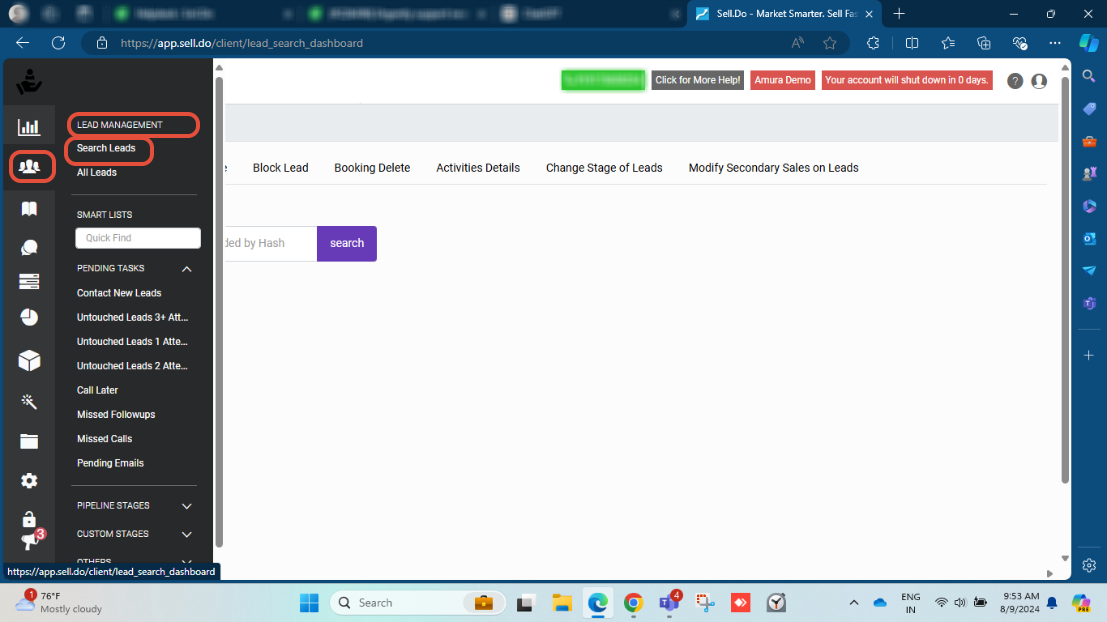Click the browser back arrow

point(23,43)
